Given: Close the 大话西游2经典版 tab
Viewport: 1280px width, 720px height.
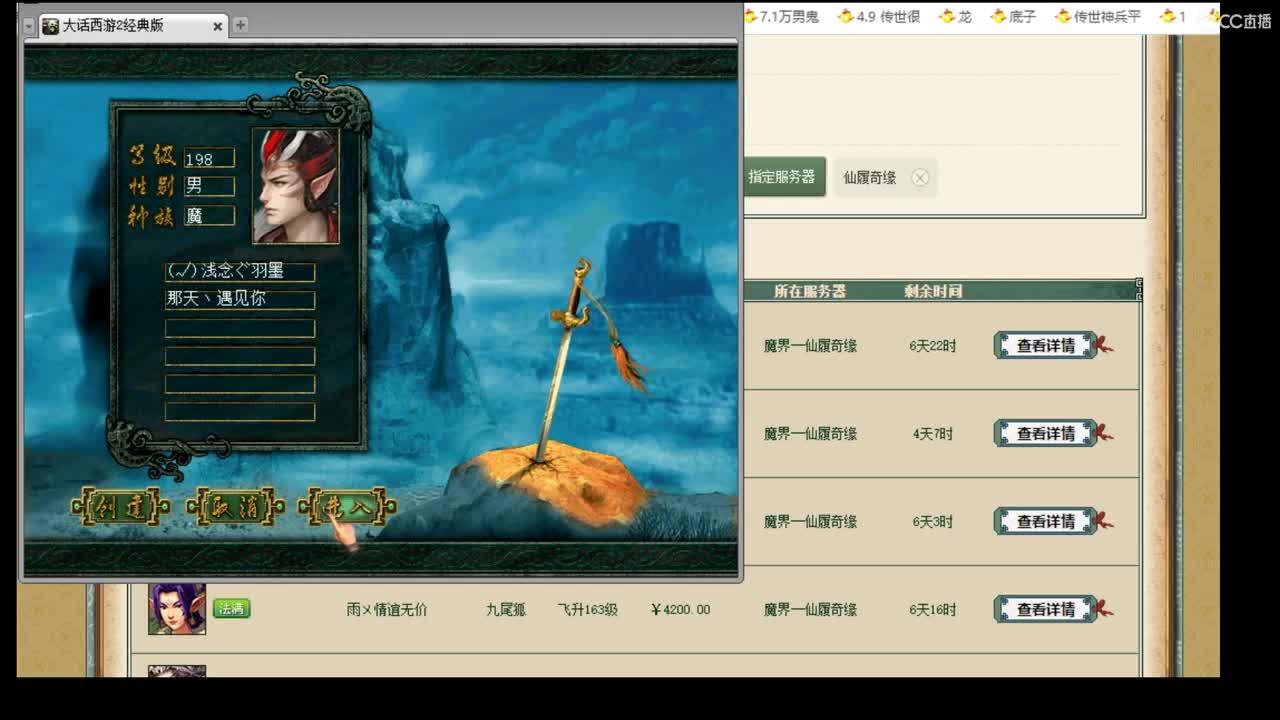Looking at the screenshot, I should [x=218, y=26].
